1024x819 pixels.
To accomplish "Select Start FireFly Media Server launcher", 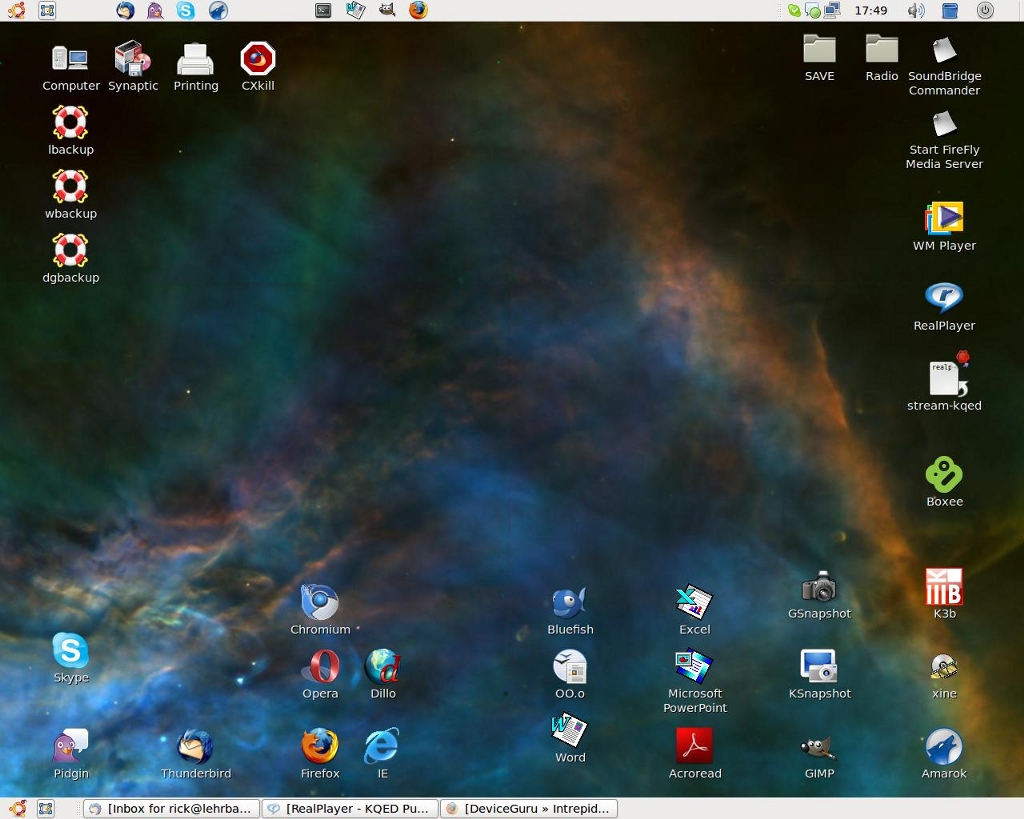I will [944, 124].
